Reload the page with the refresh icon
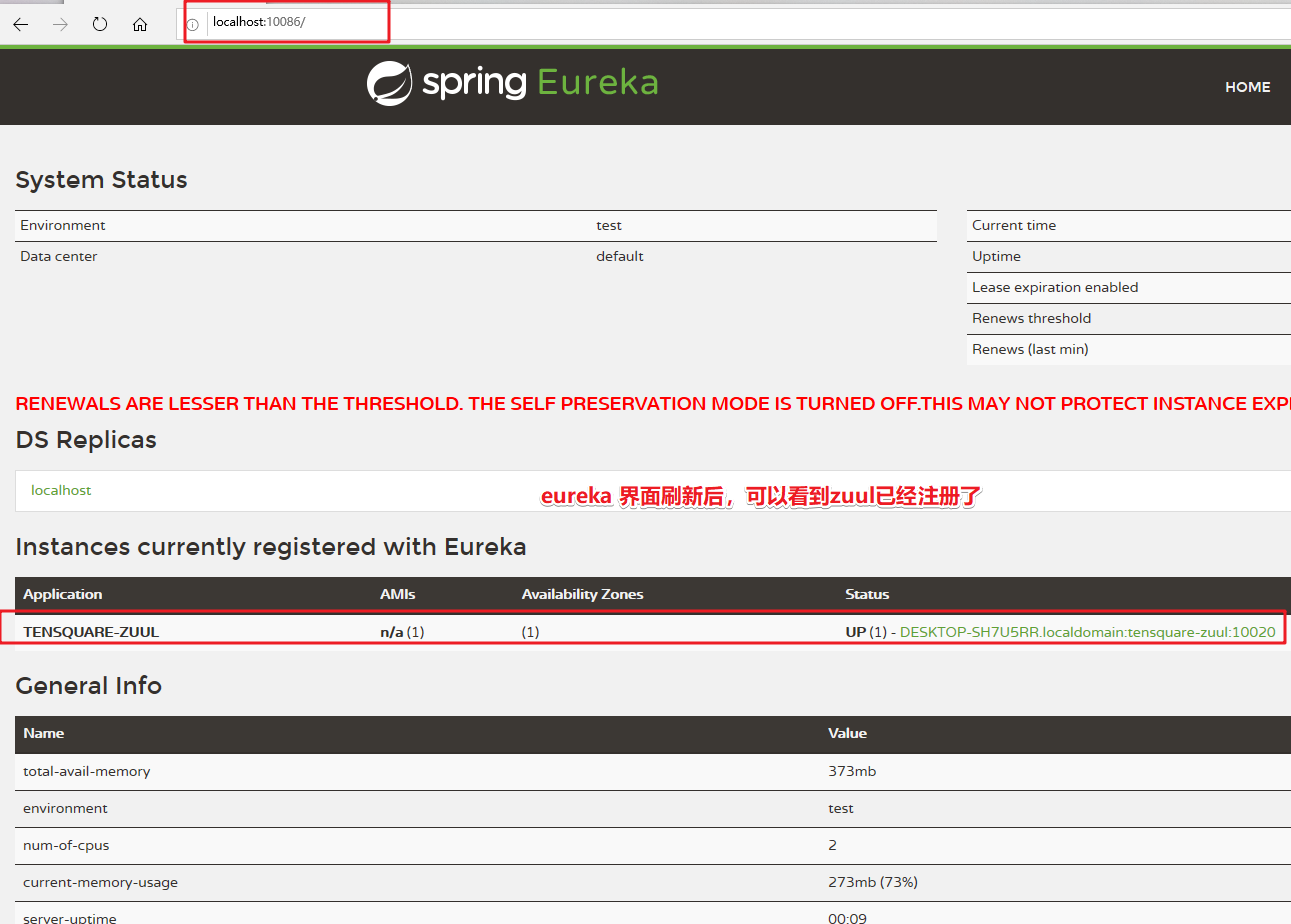This screenshot has width=1291, height=924. pyautogui.click(x=100, y=25)
